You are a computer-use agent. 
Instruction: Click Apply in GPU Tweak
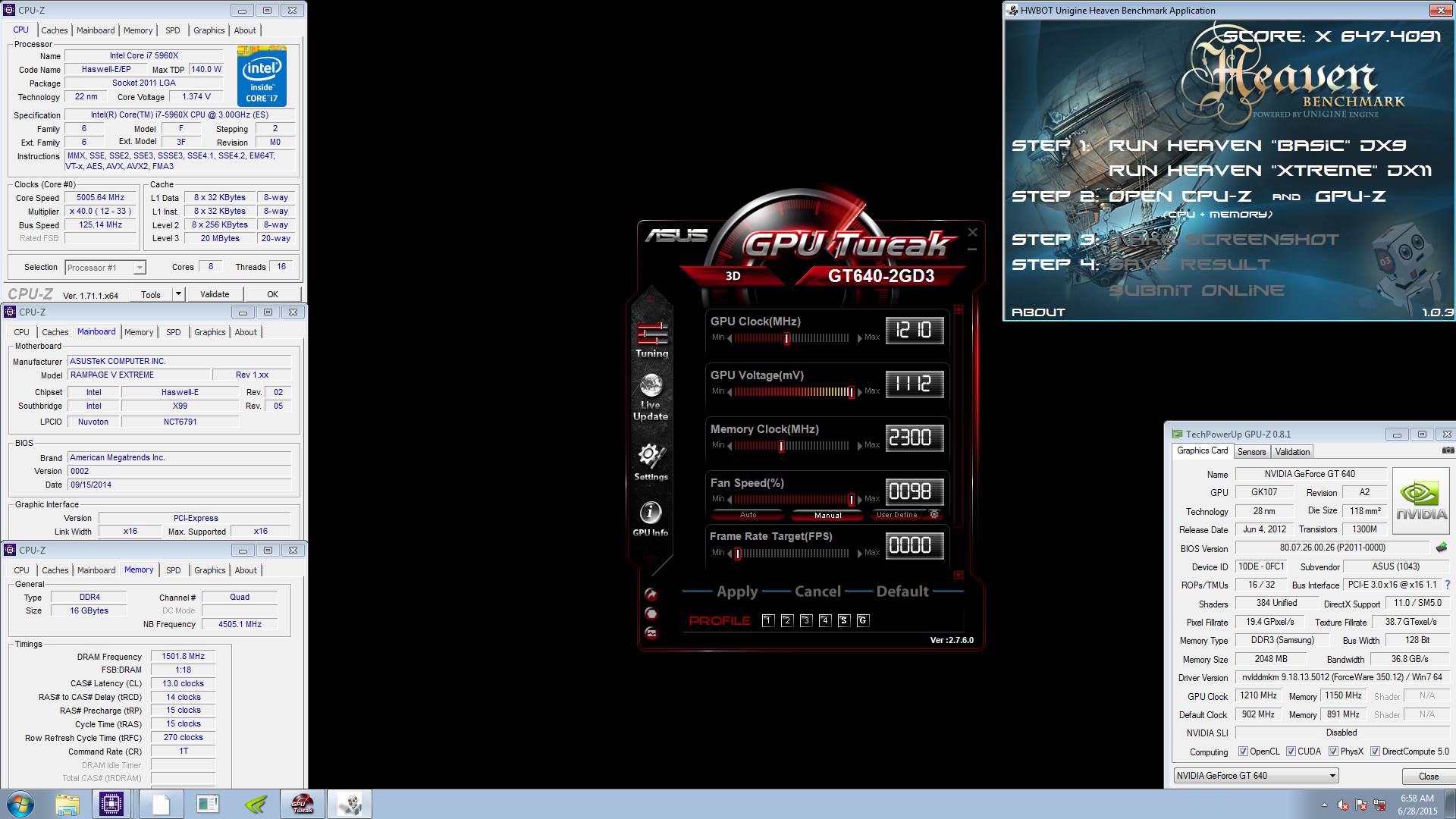[737, 591]
